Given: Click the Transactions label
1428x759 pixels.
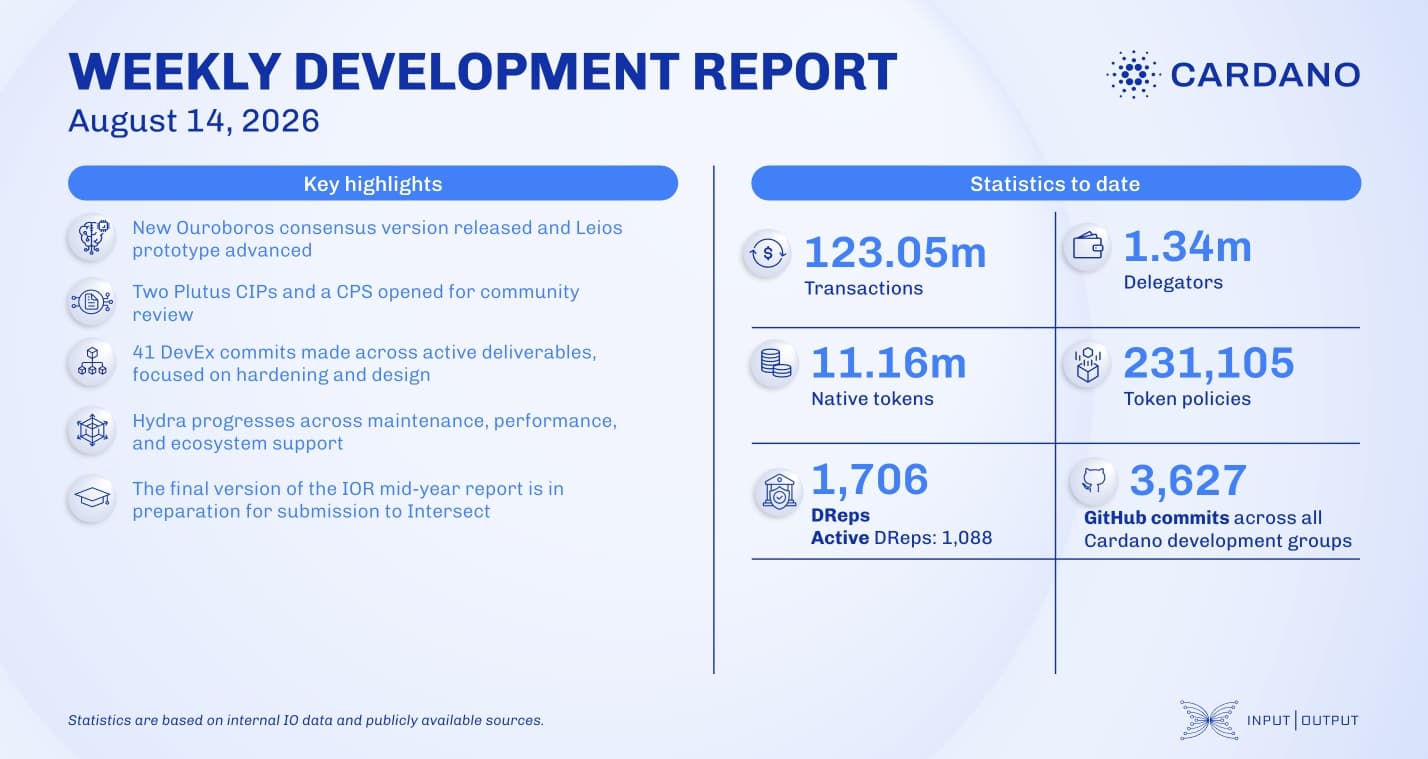Looking at the screenshot, I should tap(864, 288).
